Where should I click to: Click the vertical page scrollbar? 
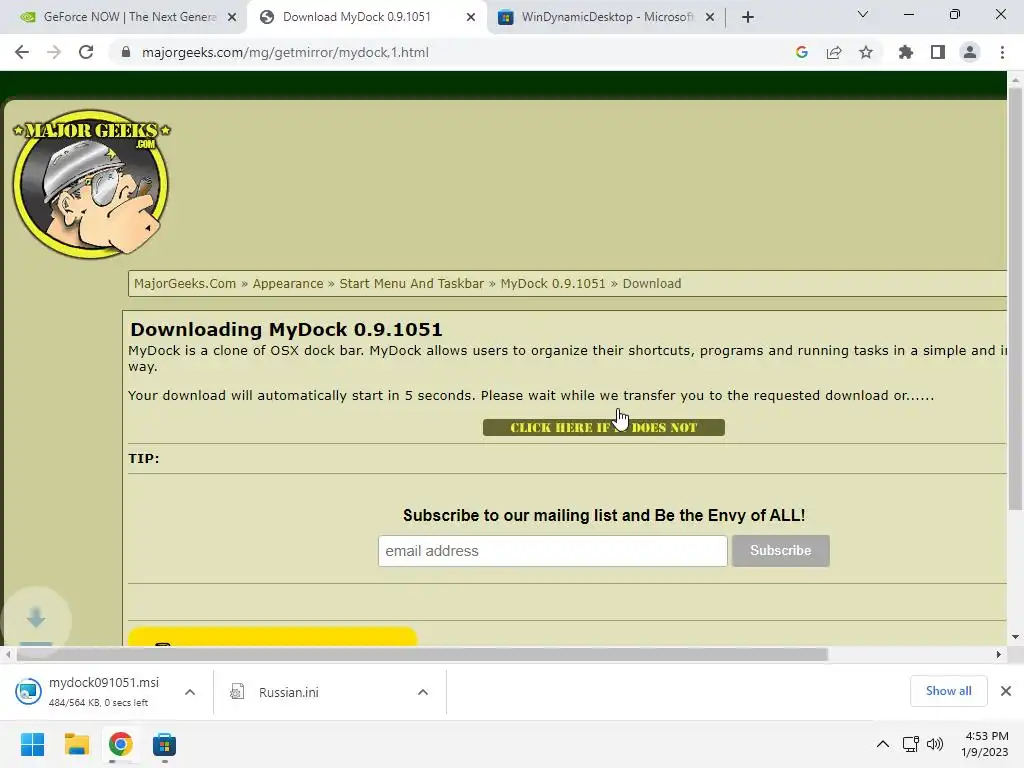coord(1015,299)
